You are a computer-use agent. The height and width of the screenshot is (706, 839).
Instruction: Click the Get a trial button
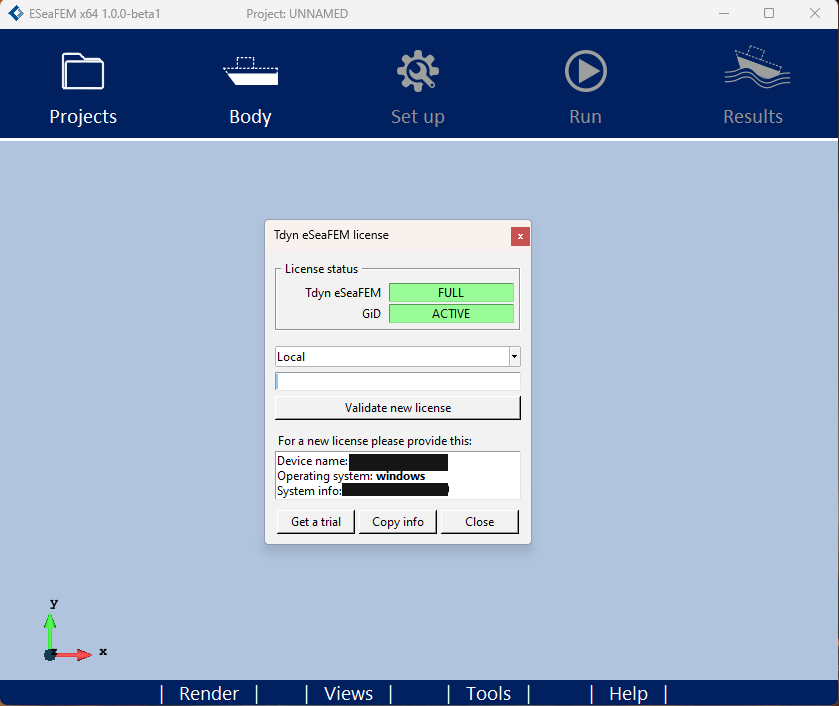pos(316,522)
